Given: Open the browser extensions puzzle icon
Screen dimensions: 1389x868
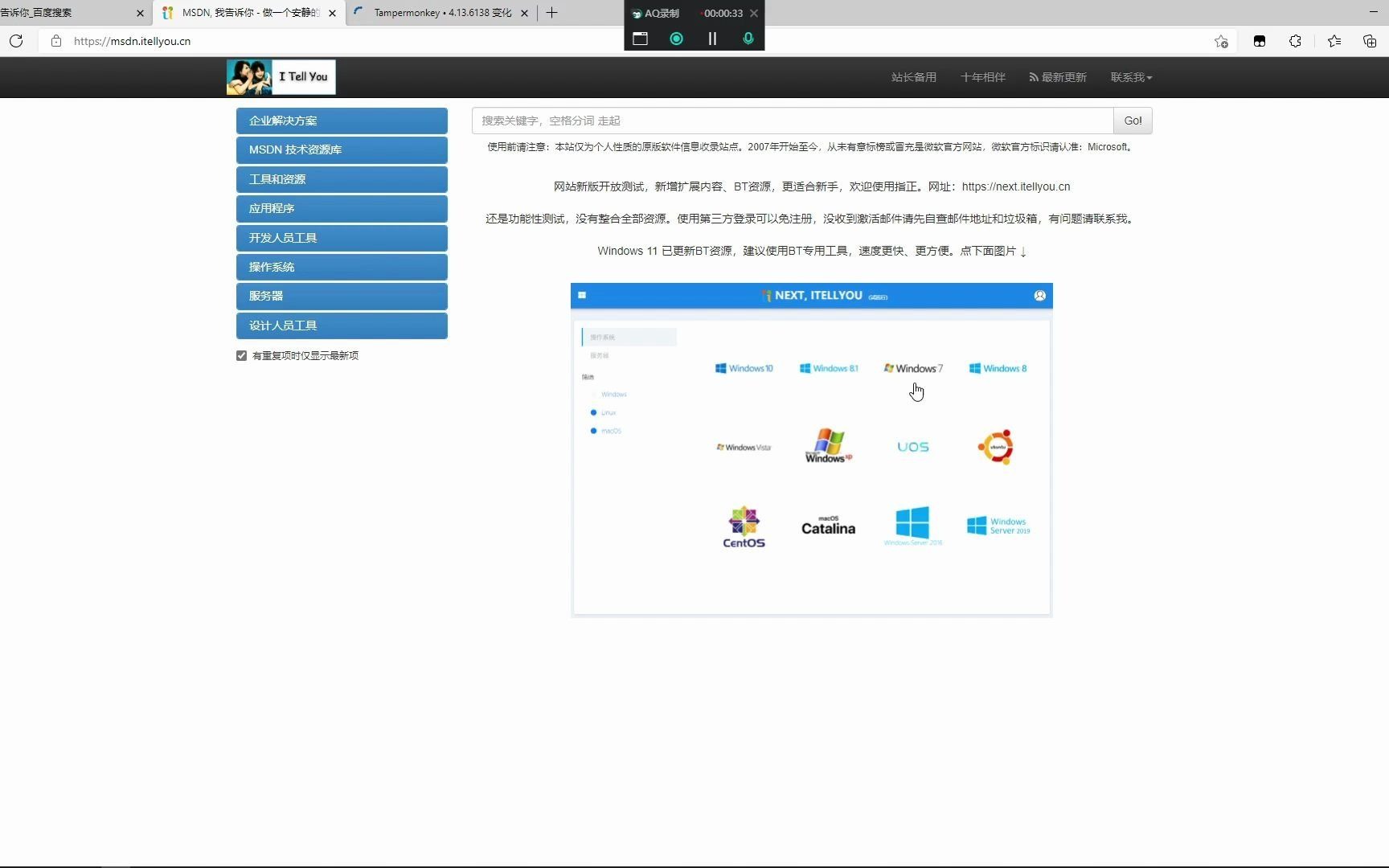Looking at the screenshot, I should pyautogui.click(x=1295, y=41).
